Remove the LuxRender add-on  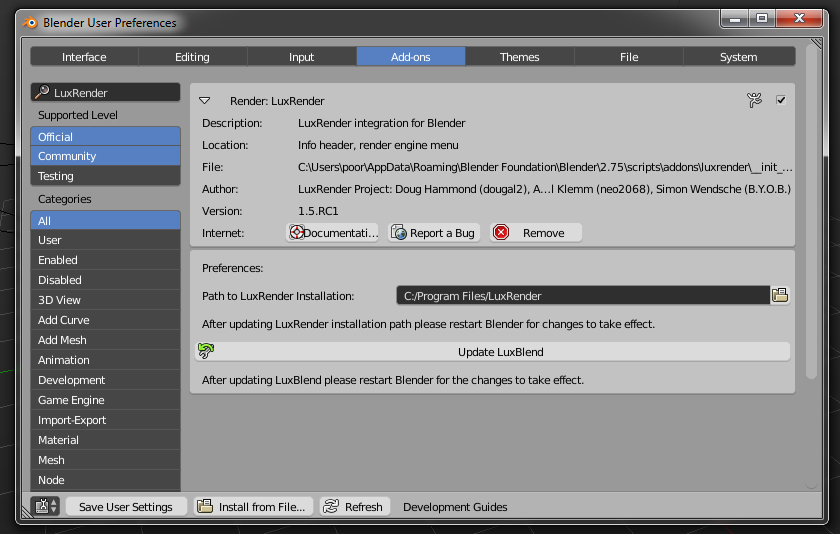536,233
